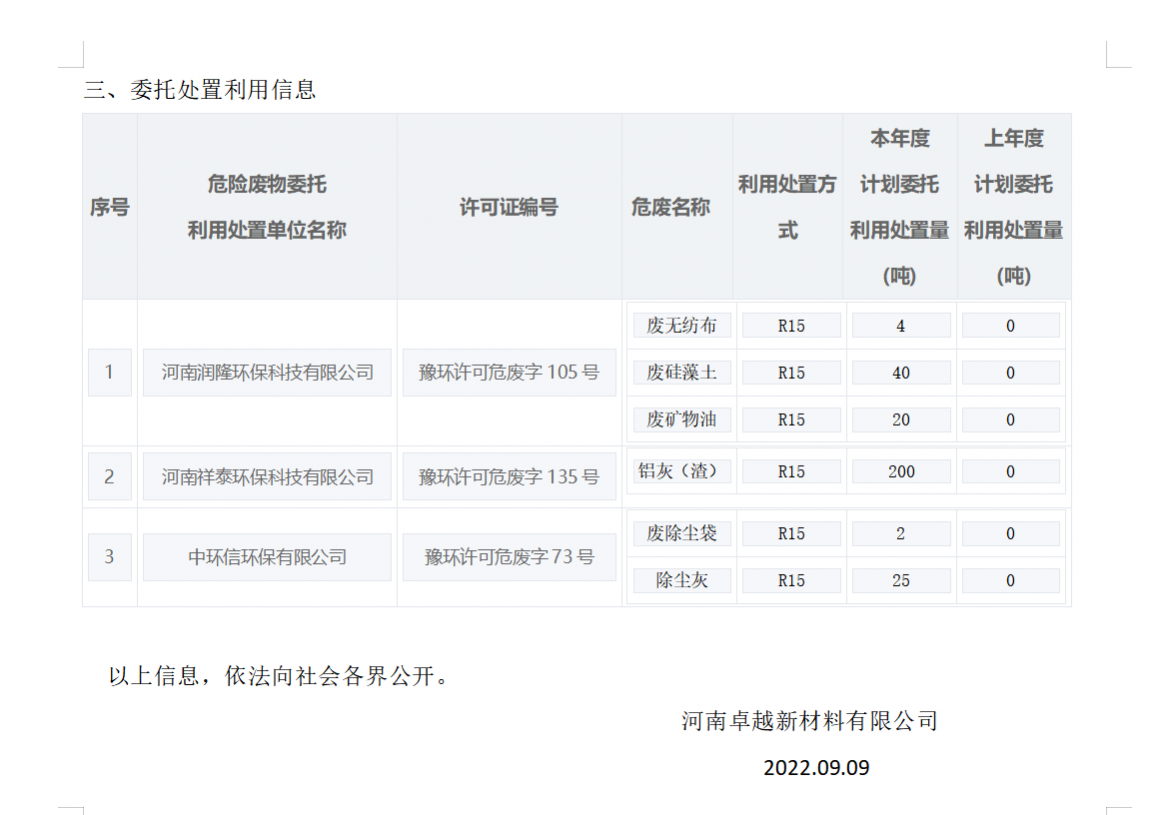Click the sentence "以上信息，依法向社会各界公开。"

click(x=281, y=677)
